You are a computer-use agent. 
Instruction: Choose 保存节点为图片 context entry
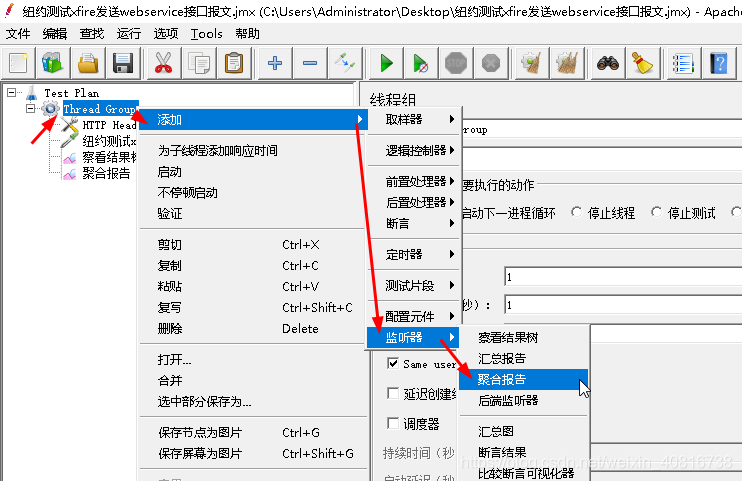253,432
